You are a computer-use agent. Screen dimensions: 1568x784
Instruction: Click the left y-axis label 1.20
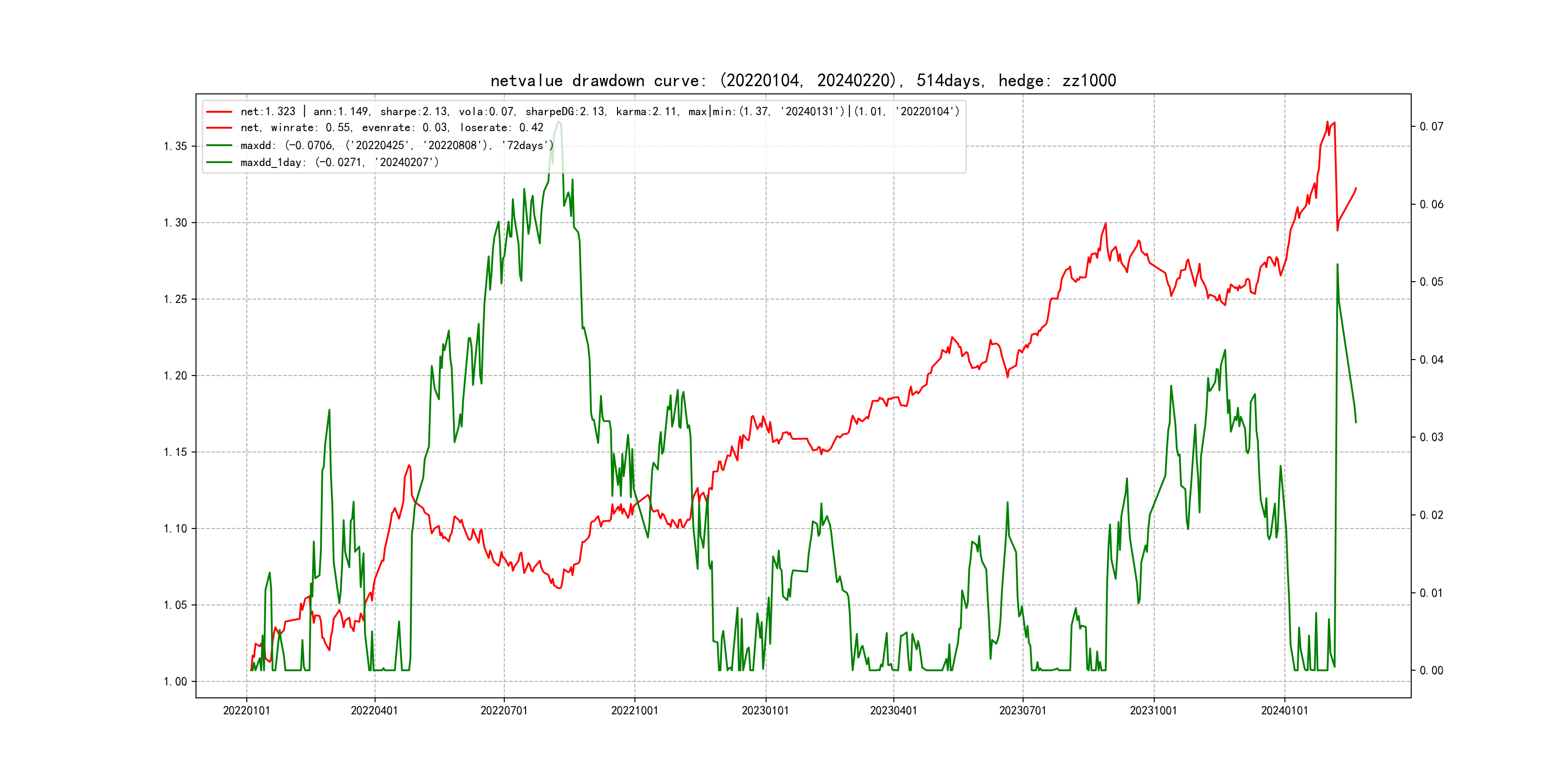tap(175, 376)
